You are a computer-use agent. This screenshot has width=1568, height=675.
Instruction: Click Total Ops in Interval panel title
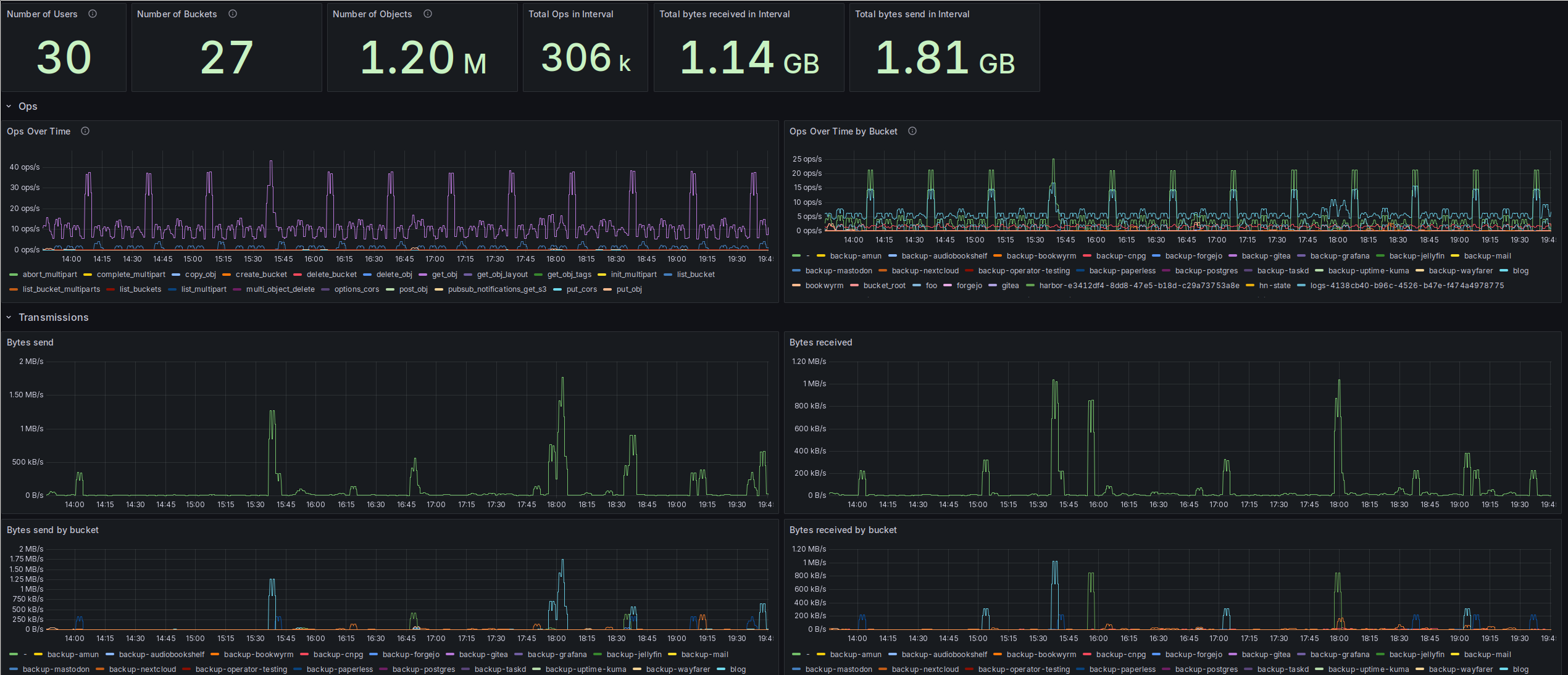pos(570,14)
